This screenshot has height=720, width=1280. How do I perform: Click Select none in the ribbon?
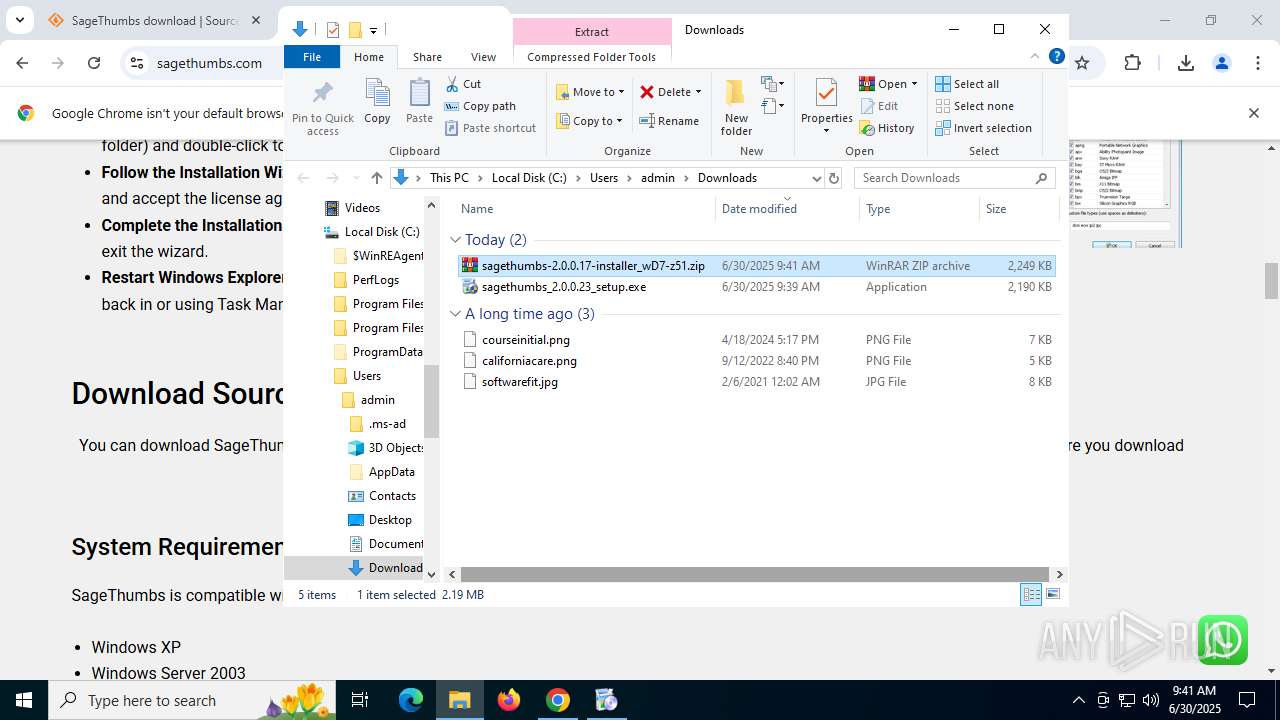click(975, 106)
